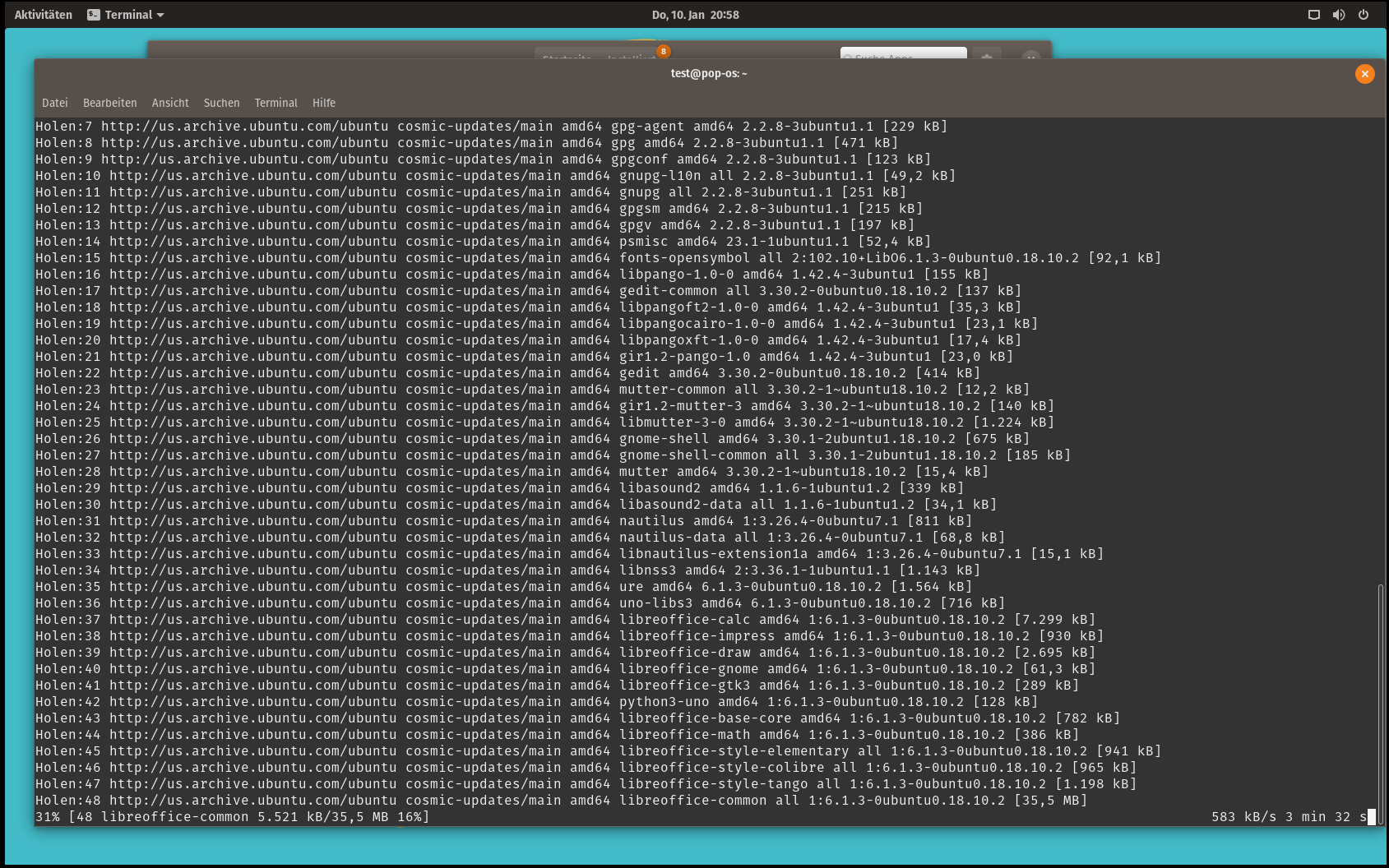Viewport: 1389px width, 868px height.
Task: Close the background app window
Action: tap(1030, 55)
